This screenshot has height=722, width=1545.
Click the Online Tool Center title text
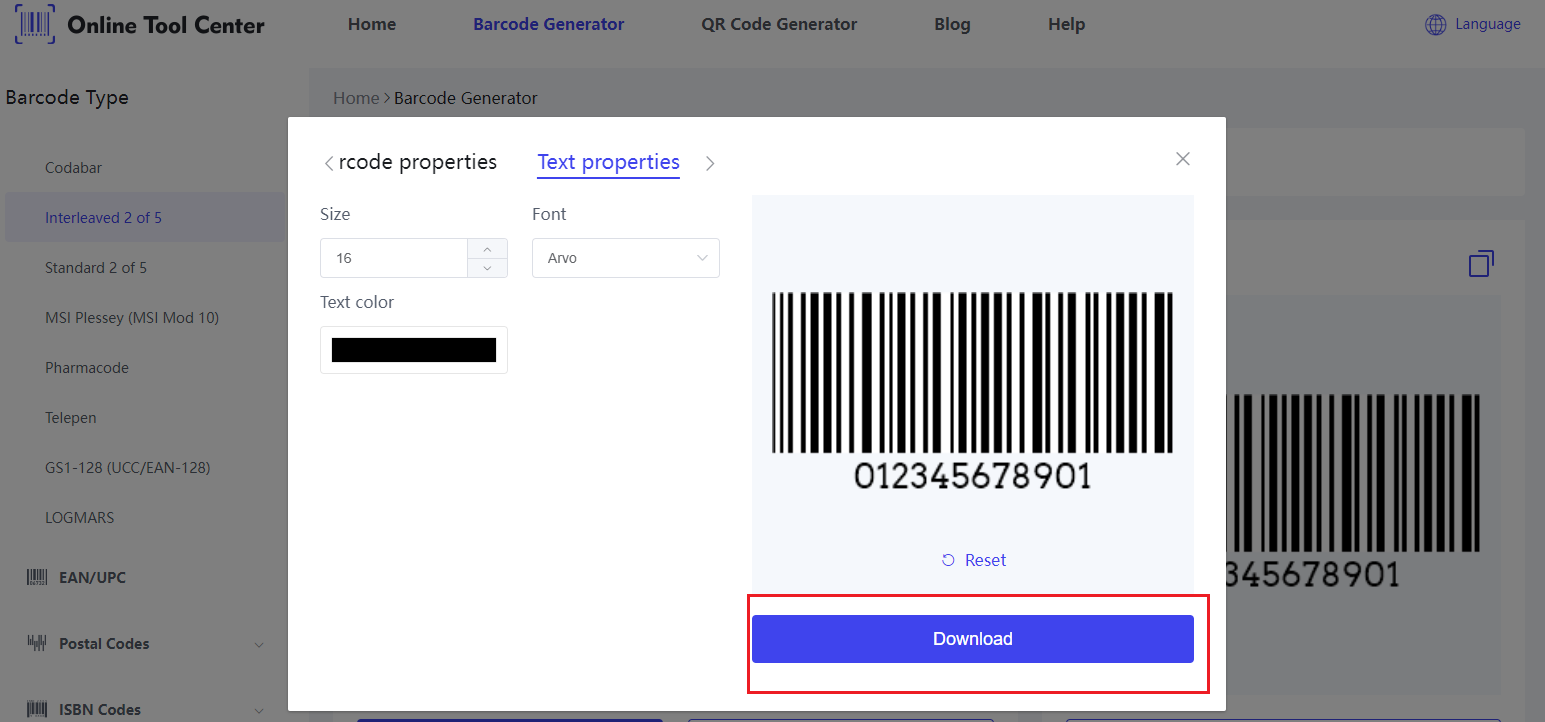pos(166,25)
